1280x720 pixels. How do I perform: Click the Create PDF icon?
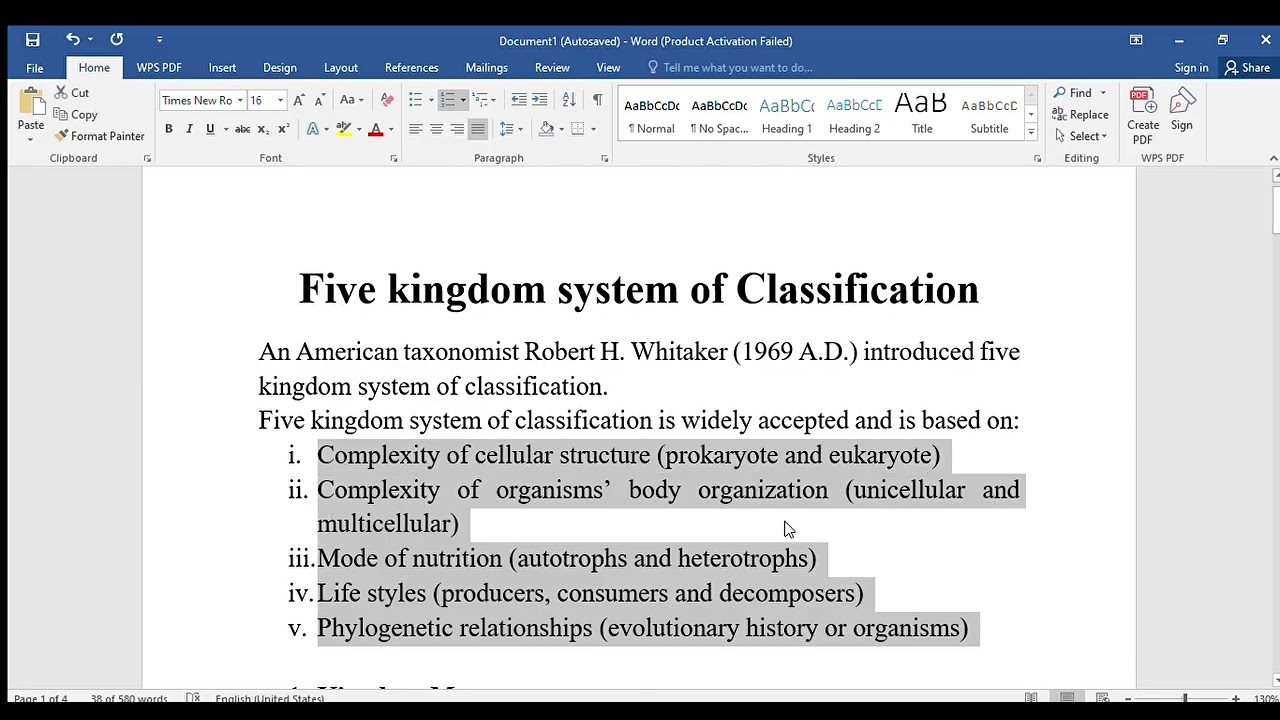click(1143, 116)
